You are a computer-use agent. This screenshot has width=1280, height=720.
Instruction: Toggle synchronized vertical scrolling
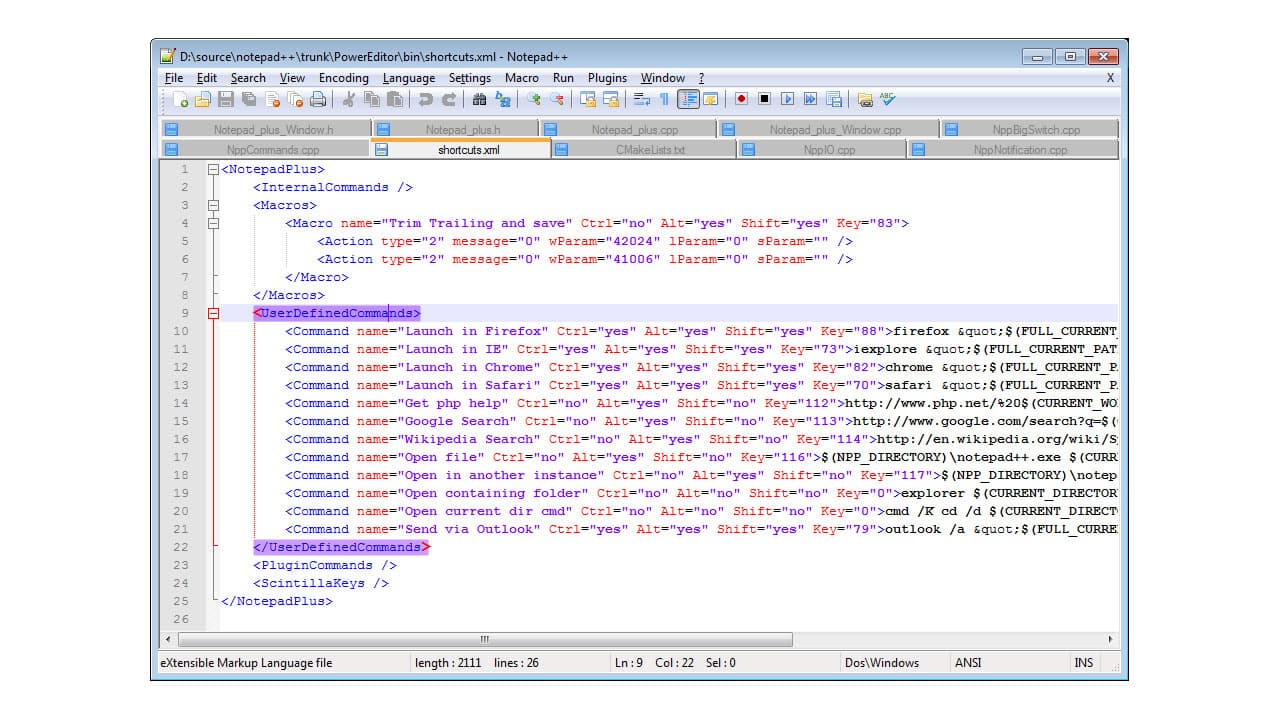coord(589,99)
